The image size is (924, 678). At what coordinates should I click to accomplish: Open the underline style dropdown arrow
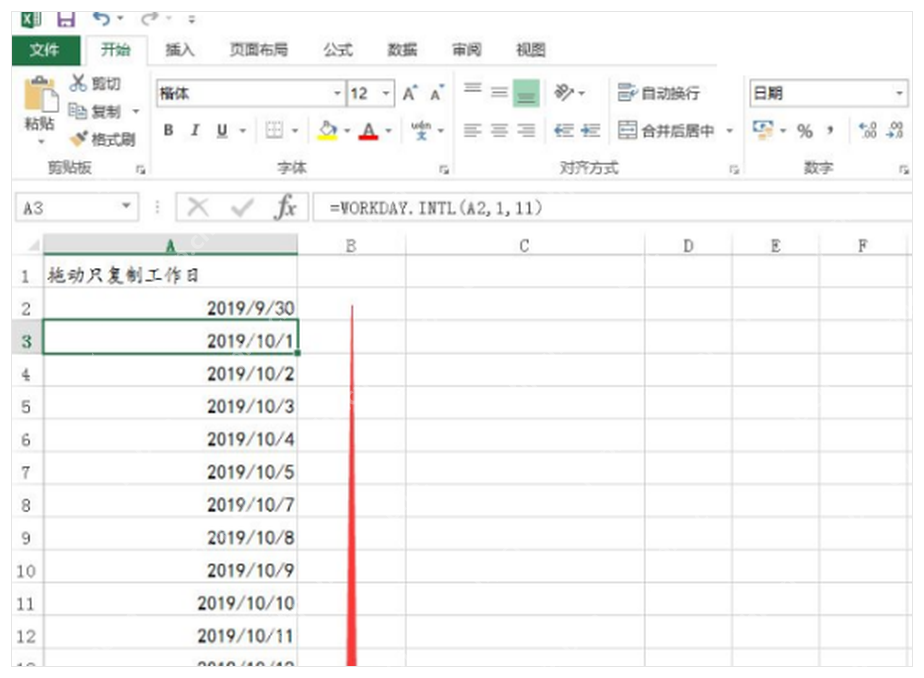click(x=242, y=130)
